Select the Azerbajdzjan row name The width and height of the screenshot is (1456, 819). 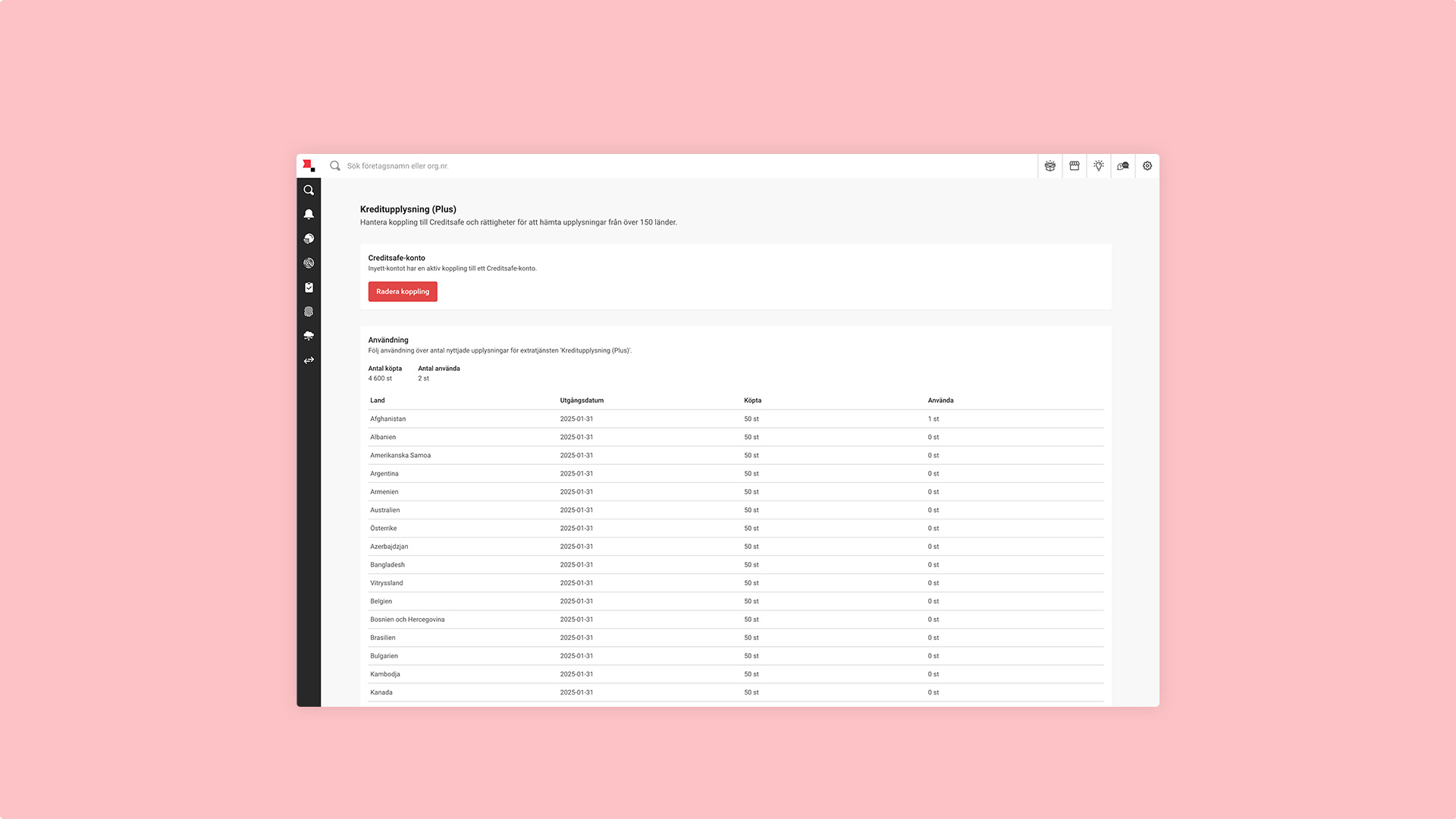[x=389, y=547]
